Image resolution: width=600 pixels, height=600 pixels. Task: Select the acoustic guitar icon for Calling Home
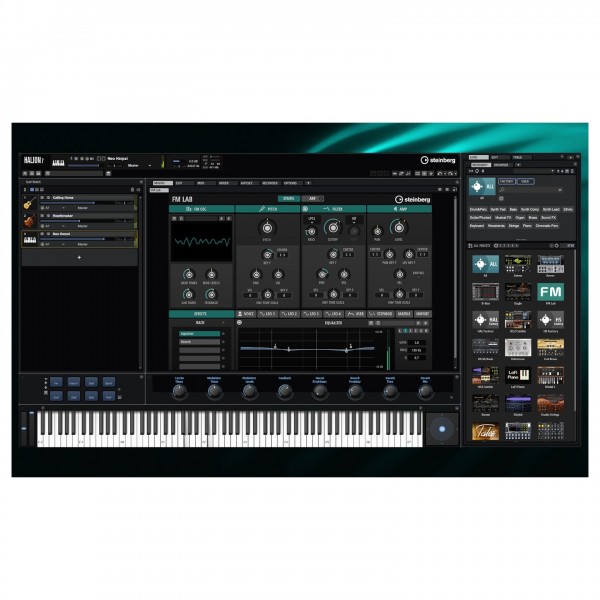click(29, 202)
